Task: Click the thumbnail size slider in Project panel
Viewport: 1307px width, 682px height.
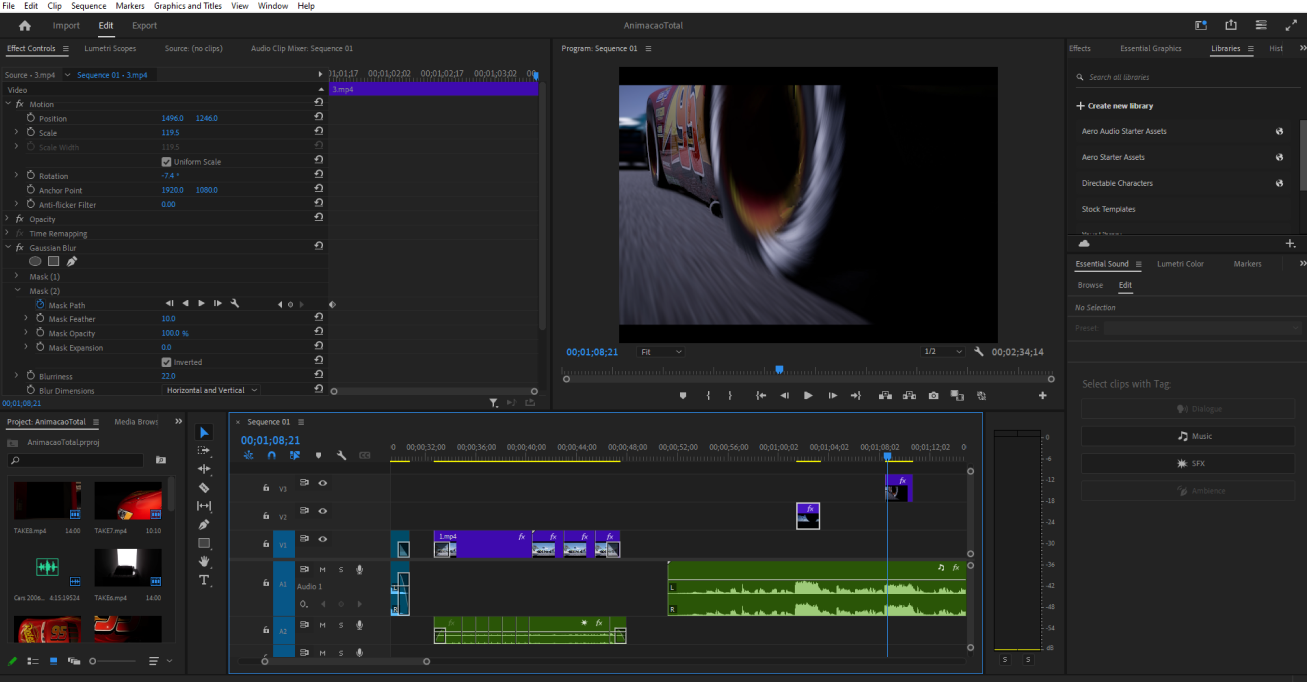Action: click(x=93, y=661)
